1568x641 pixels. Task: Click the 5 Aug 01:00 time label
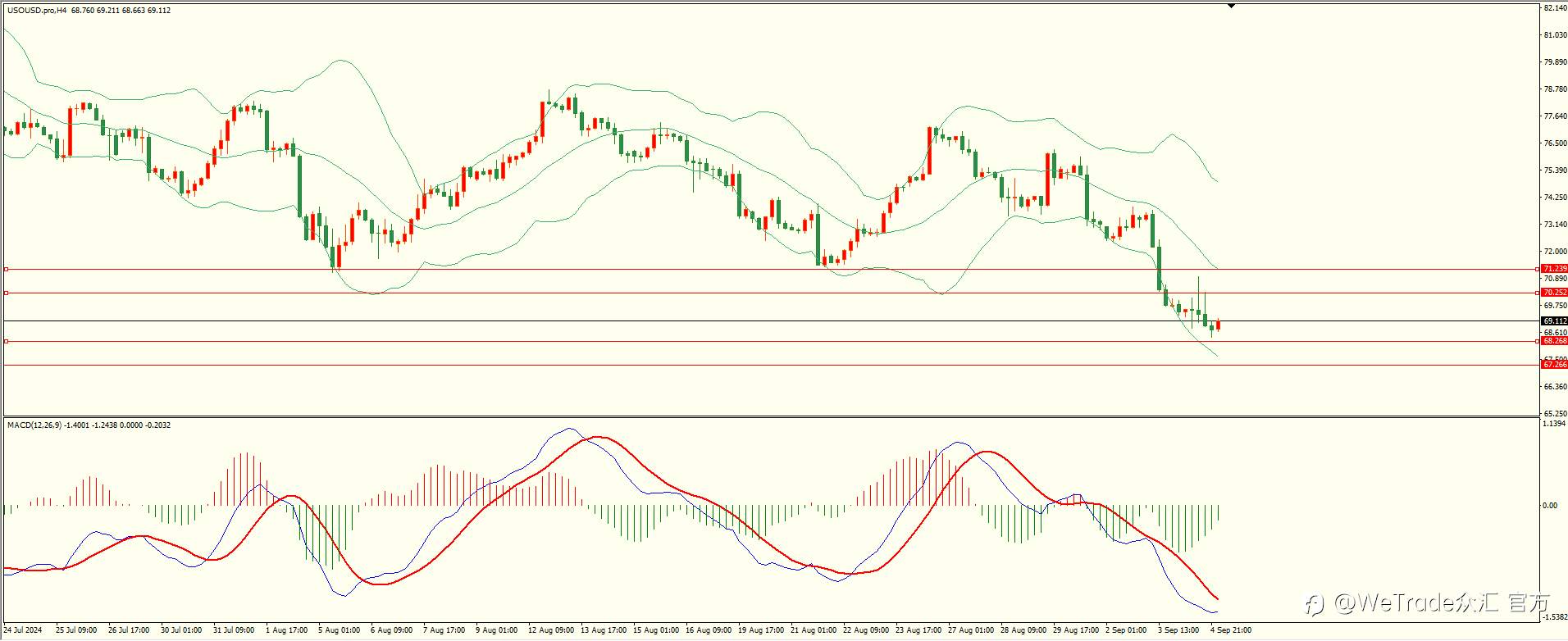coord(340,630)
